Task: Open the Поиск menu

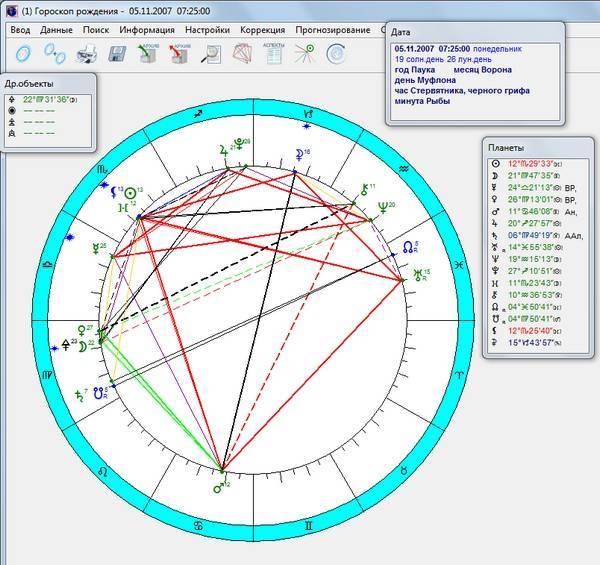Action: point(96,30)
